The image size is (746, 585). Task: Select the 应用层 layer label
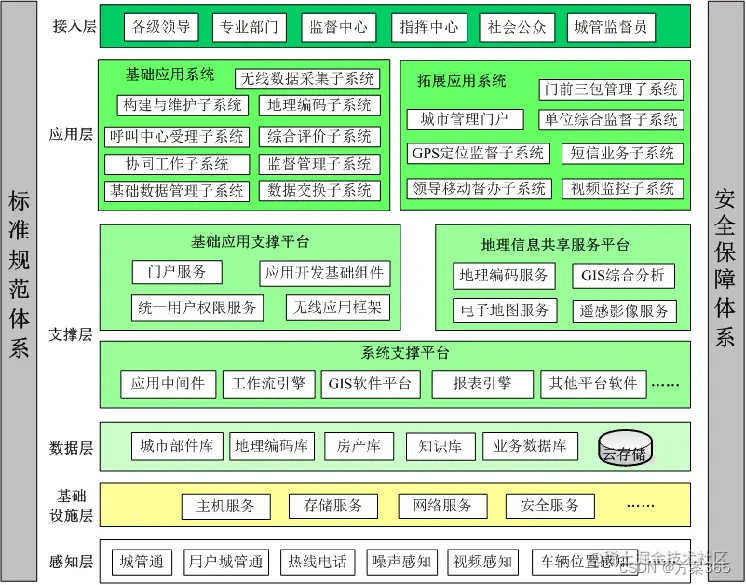point(70,135)
